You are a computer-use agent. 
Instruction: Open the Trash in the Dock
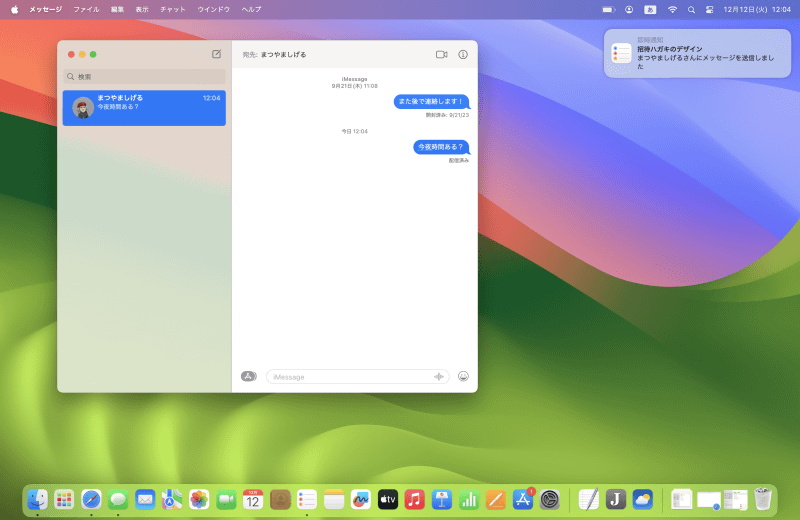point(763,499)
